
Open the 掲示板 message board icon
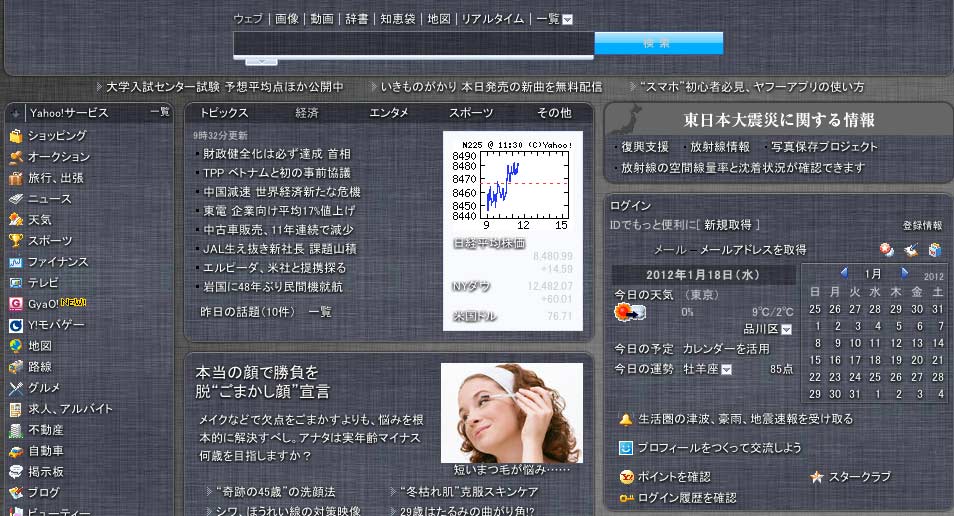pyautogui.click(x=15, y=472)
